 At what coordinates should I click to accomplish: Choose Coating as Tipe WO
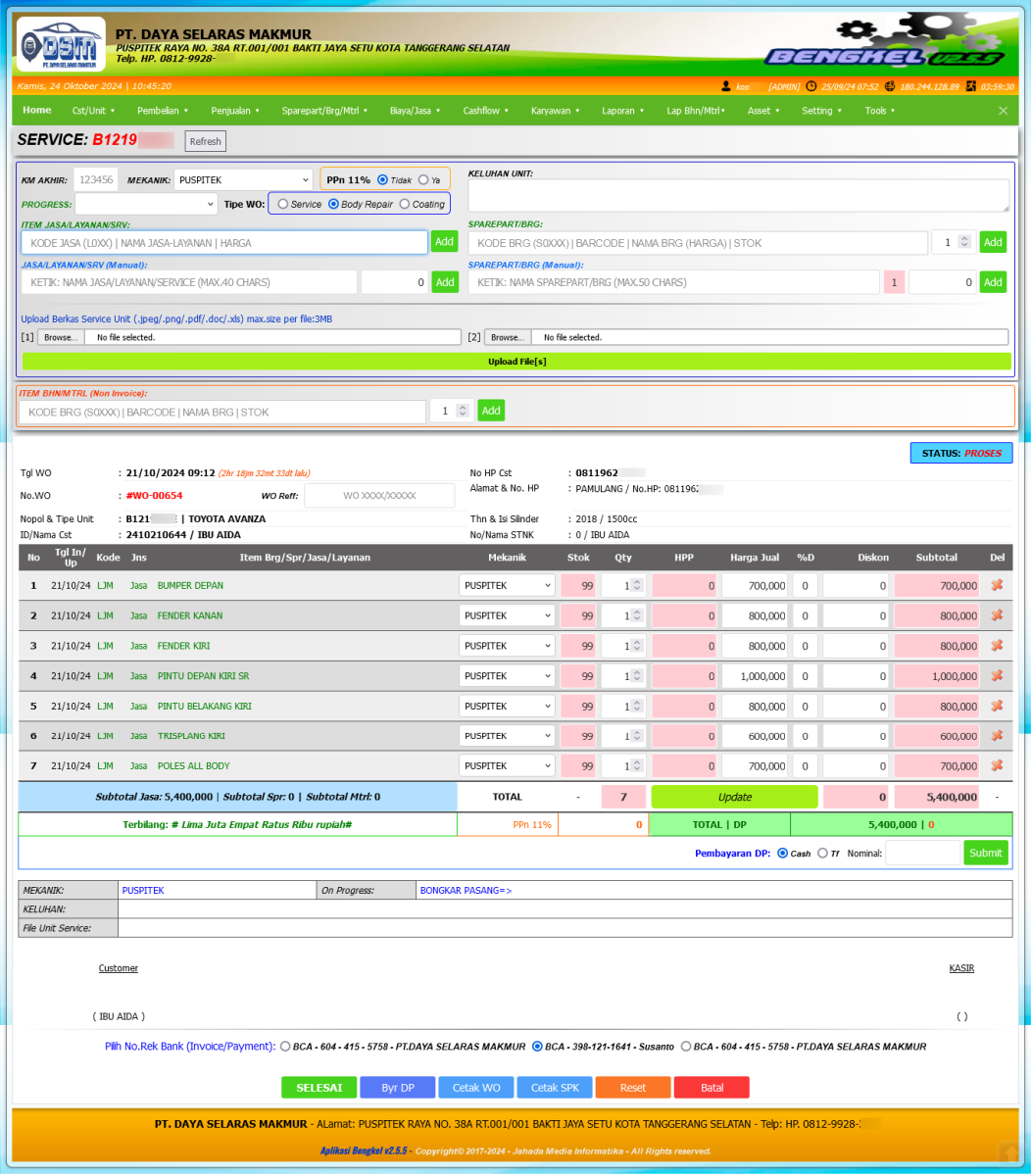point(405,204)
